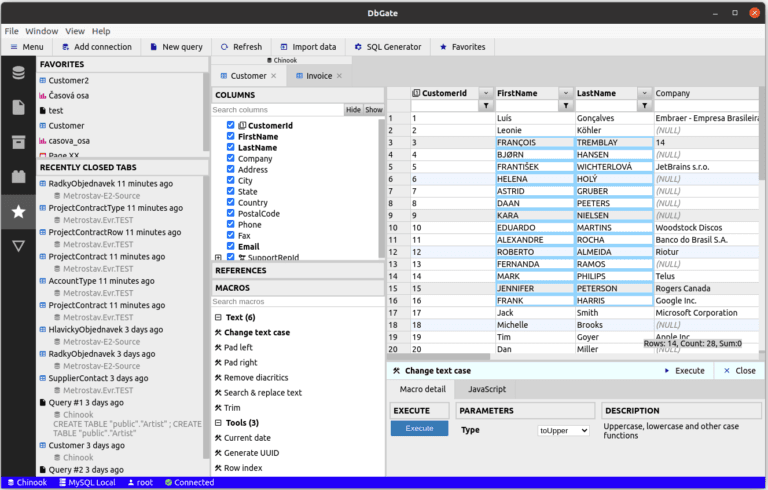Open the database connections sidebar icon

(x=19, y=73)
